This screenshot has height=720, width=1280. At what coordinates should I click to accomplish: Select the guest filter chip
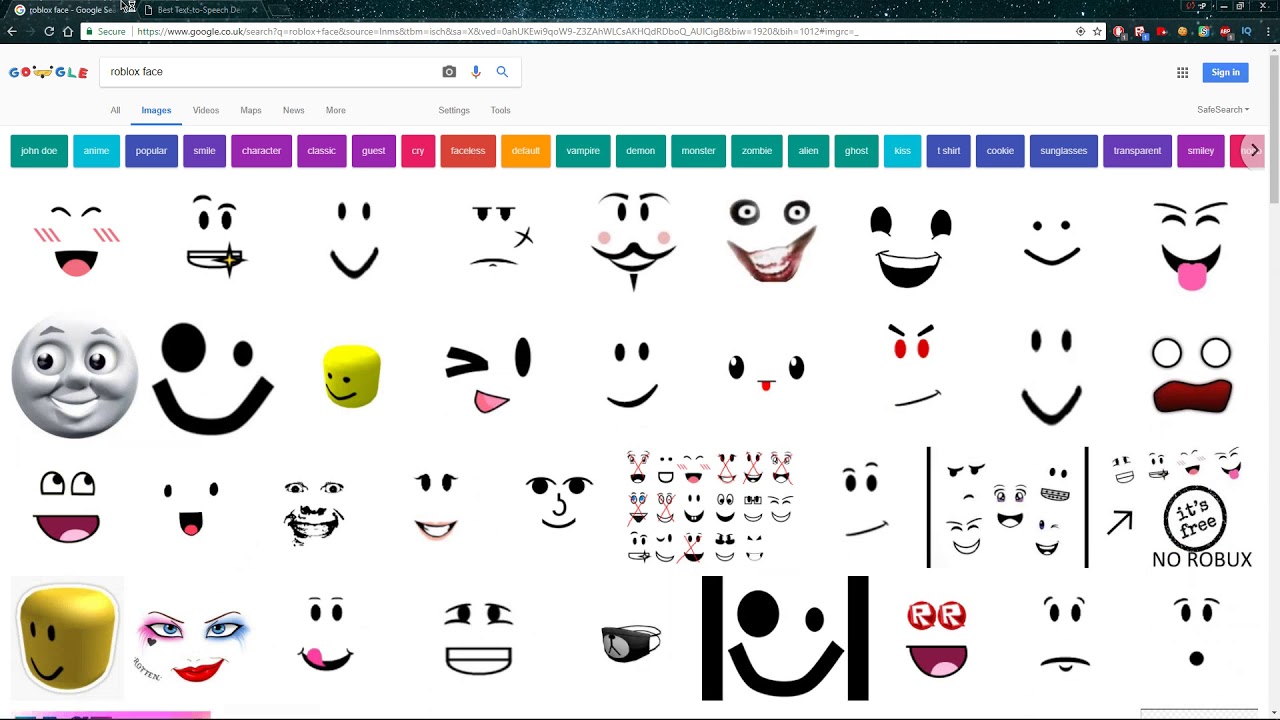[373, 151]
